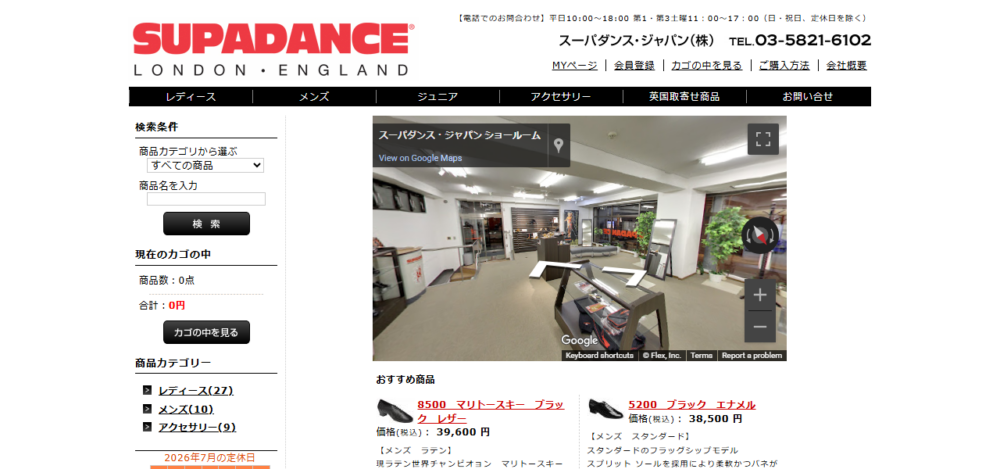The image size is (1000, 469).
Task: Focus the 商品名を入力 text field
Action: coord(206,199)
